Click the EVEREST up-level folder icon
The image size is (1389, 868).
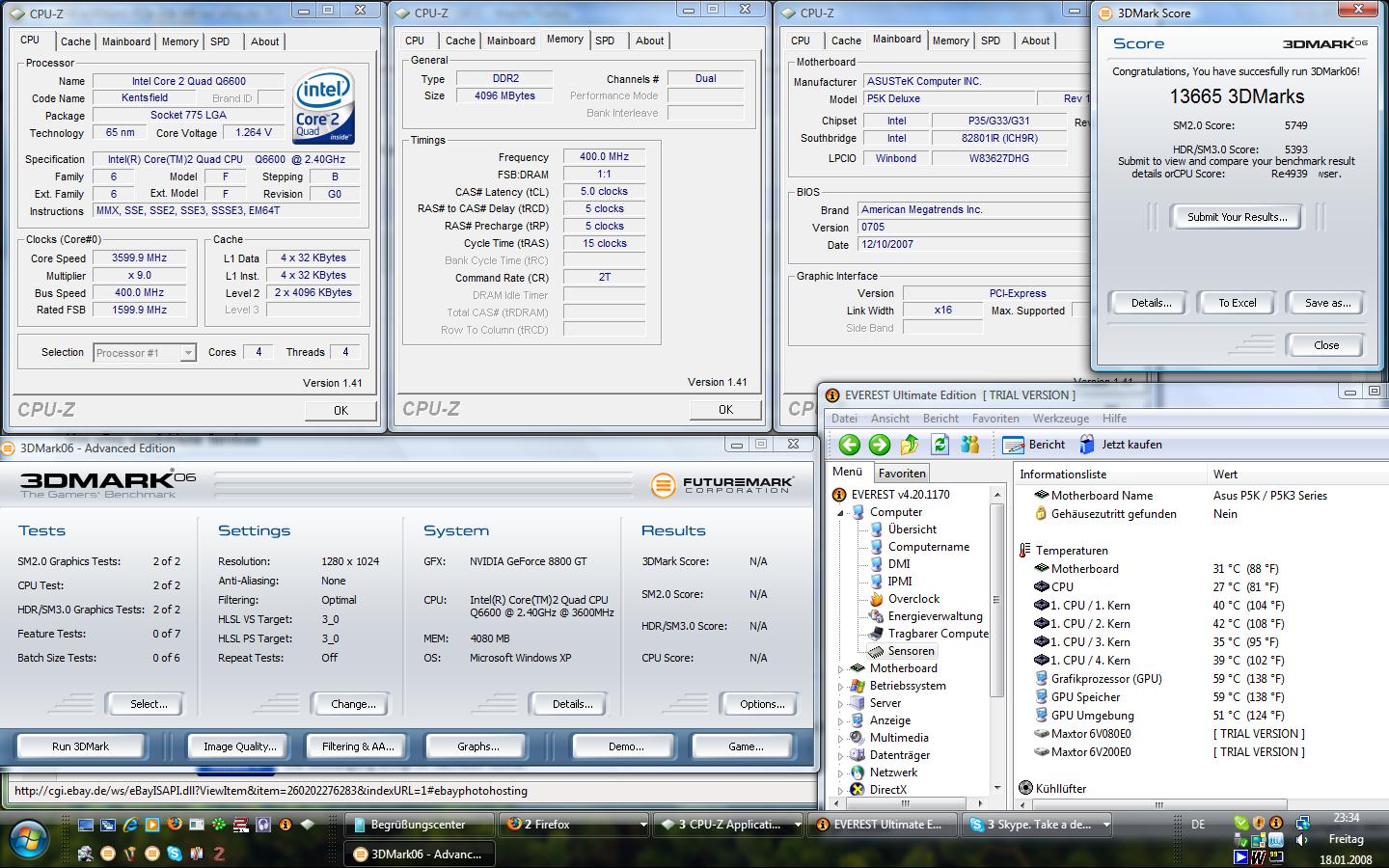(909, 445)
